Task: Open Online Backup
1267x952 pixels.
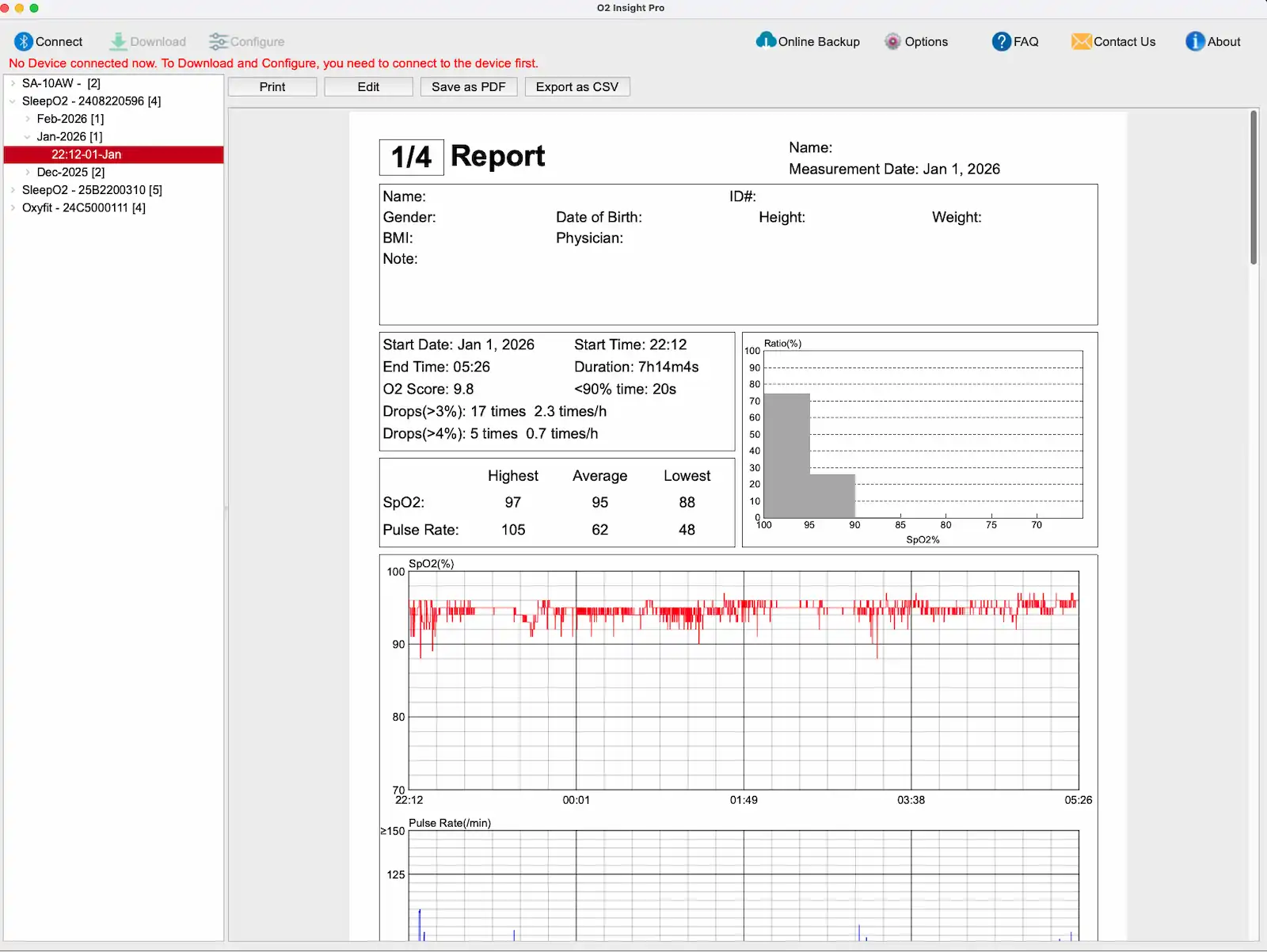Action: tap(807, 41)
